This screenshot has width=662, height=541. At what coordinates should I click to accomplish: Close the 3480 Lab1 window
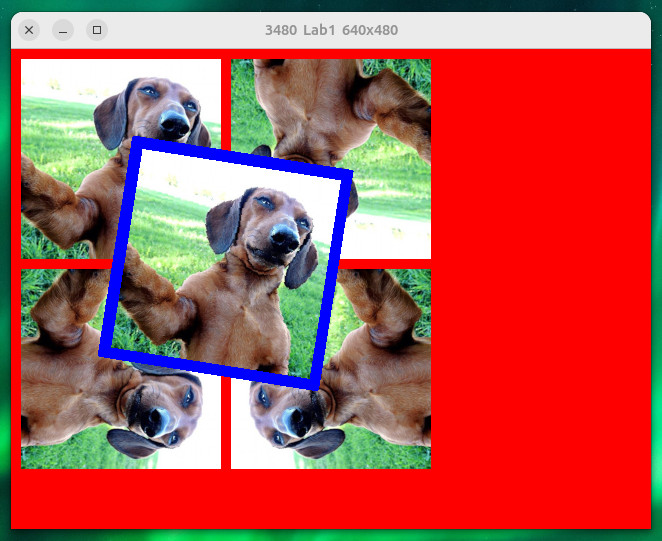tap(29, 30)
